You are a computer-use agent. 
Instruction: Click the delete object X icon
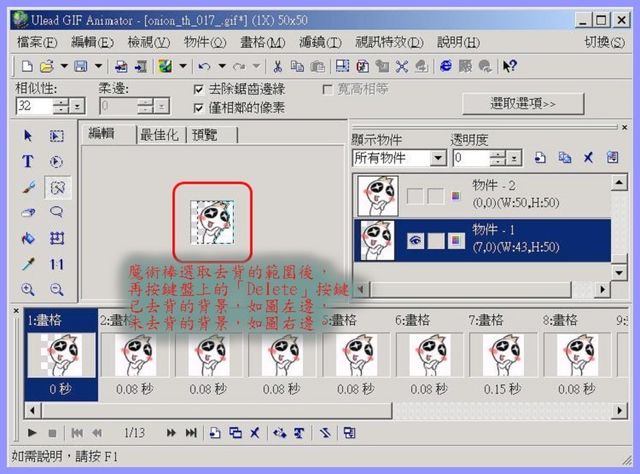(x=588, y=158)
